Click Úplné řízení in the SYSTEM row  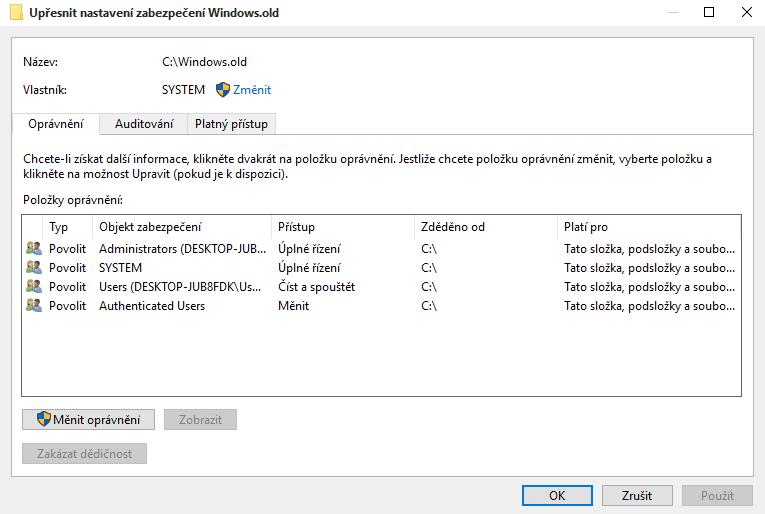coord(309,268)
